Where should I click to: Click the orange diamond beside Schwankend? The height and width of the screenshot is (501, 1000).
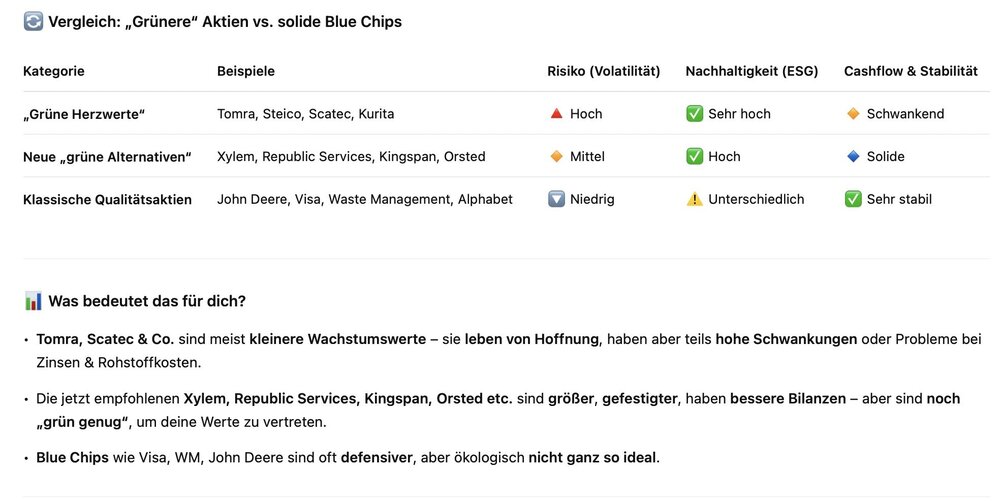tap(853, 114)
